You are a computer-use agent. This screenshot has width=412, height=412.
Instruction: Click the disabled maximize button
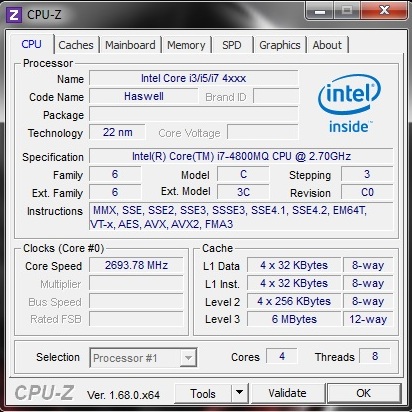[x=347, y=10]
